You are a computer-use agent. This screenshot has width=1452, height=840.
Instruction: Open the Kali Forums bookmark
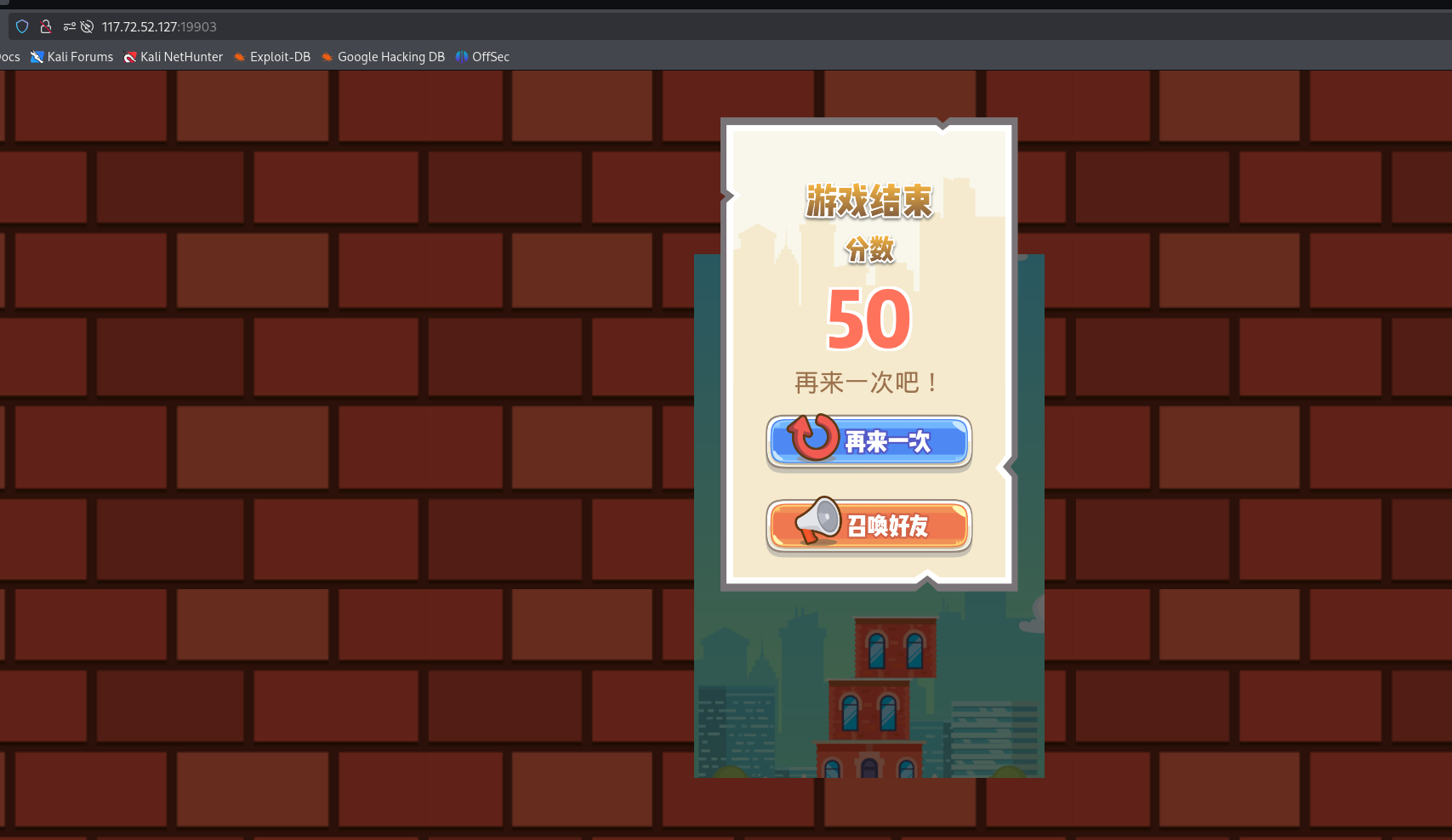point(71,57)
